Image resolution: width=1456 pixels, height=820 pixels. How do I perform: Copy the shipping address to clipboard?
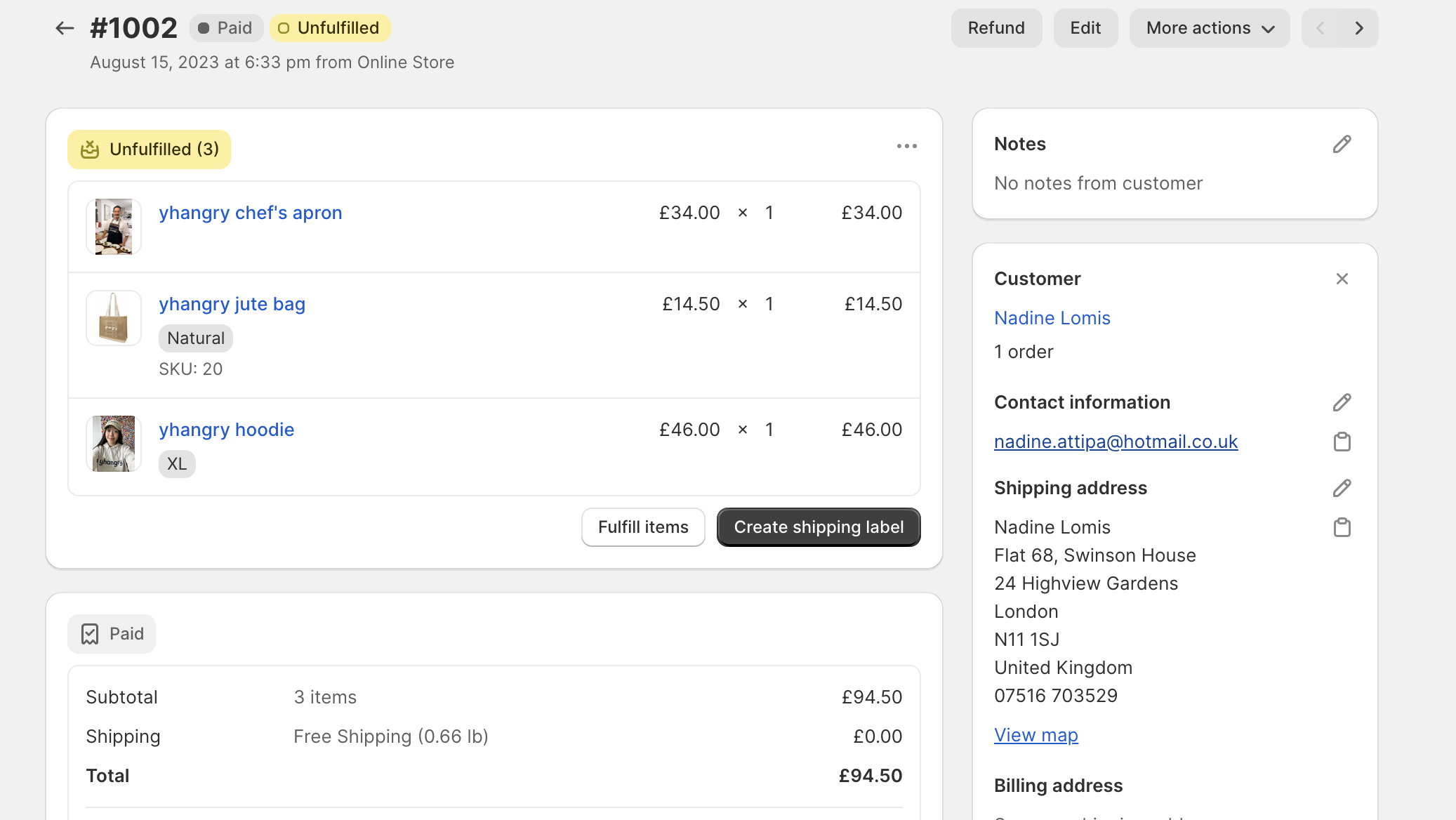(1342, 527)
